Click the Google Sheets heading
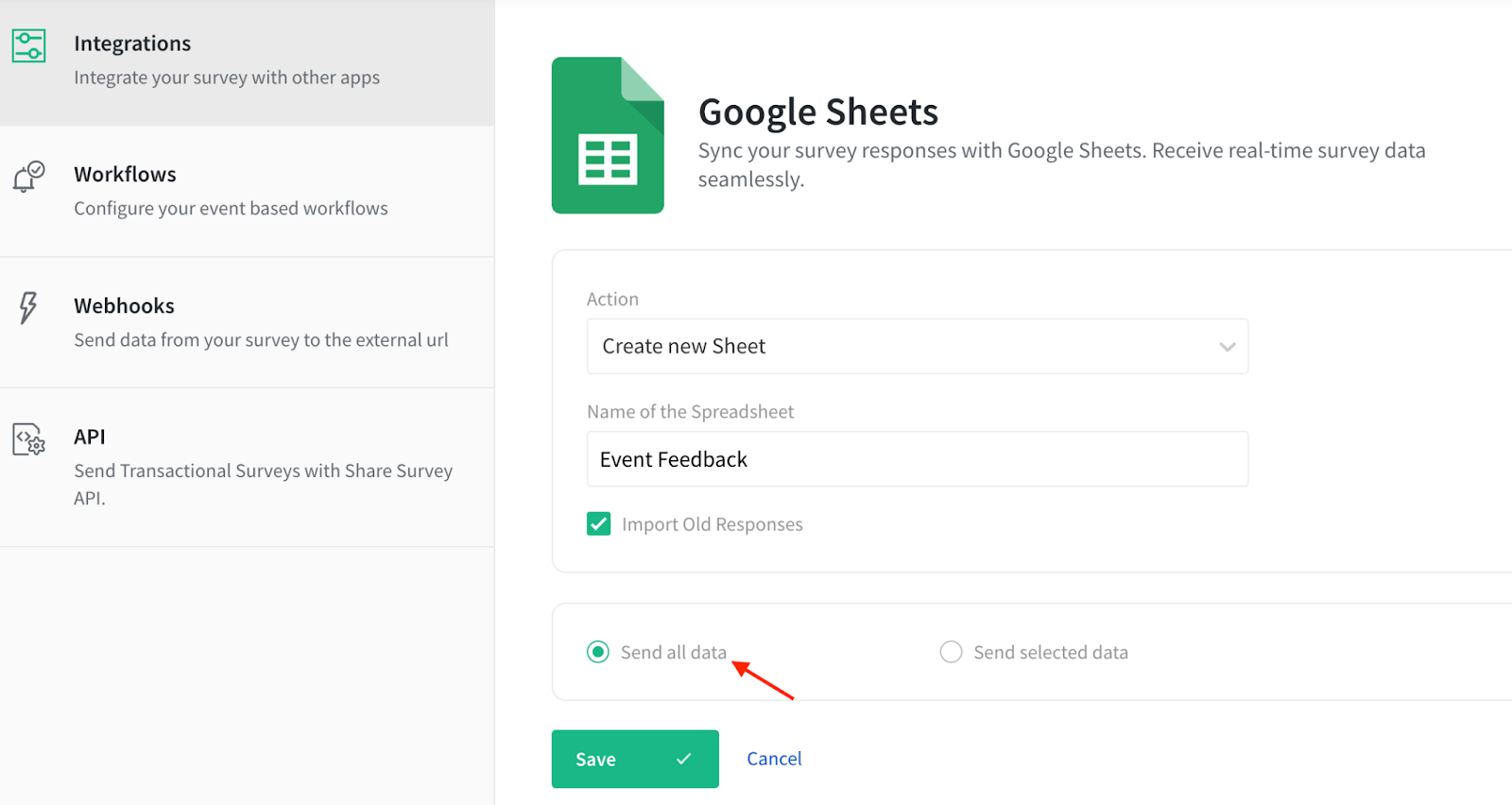 pyautogui.click(x=818, y=111)
